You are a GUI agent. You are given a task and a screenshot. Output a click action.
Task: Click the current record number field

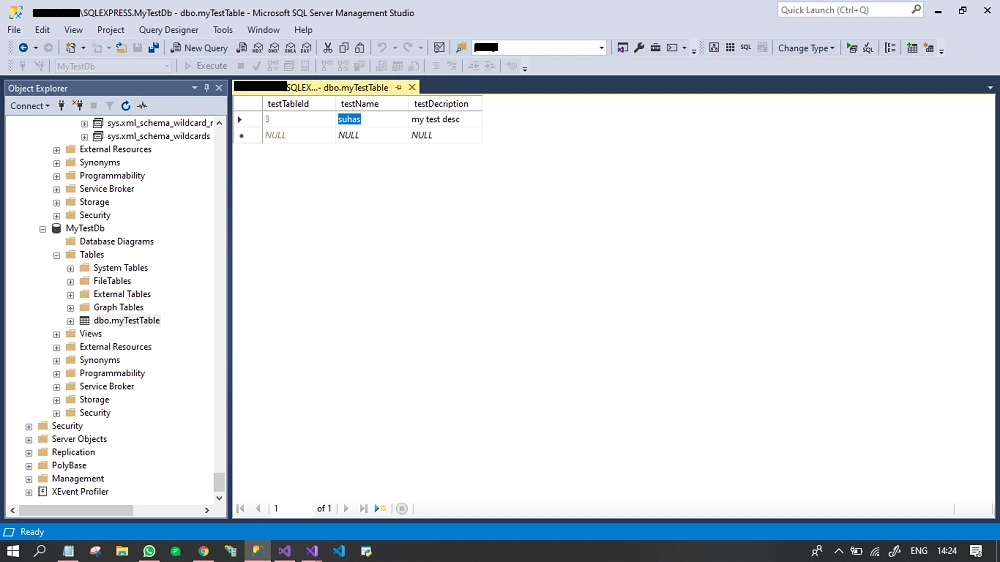click(x=291, y=508)
